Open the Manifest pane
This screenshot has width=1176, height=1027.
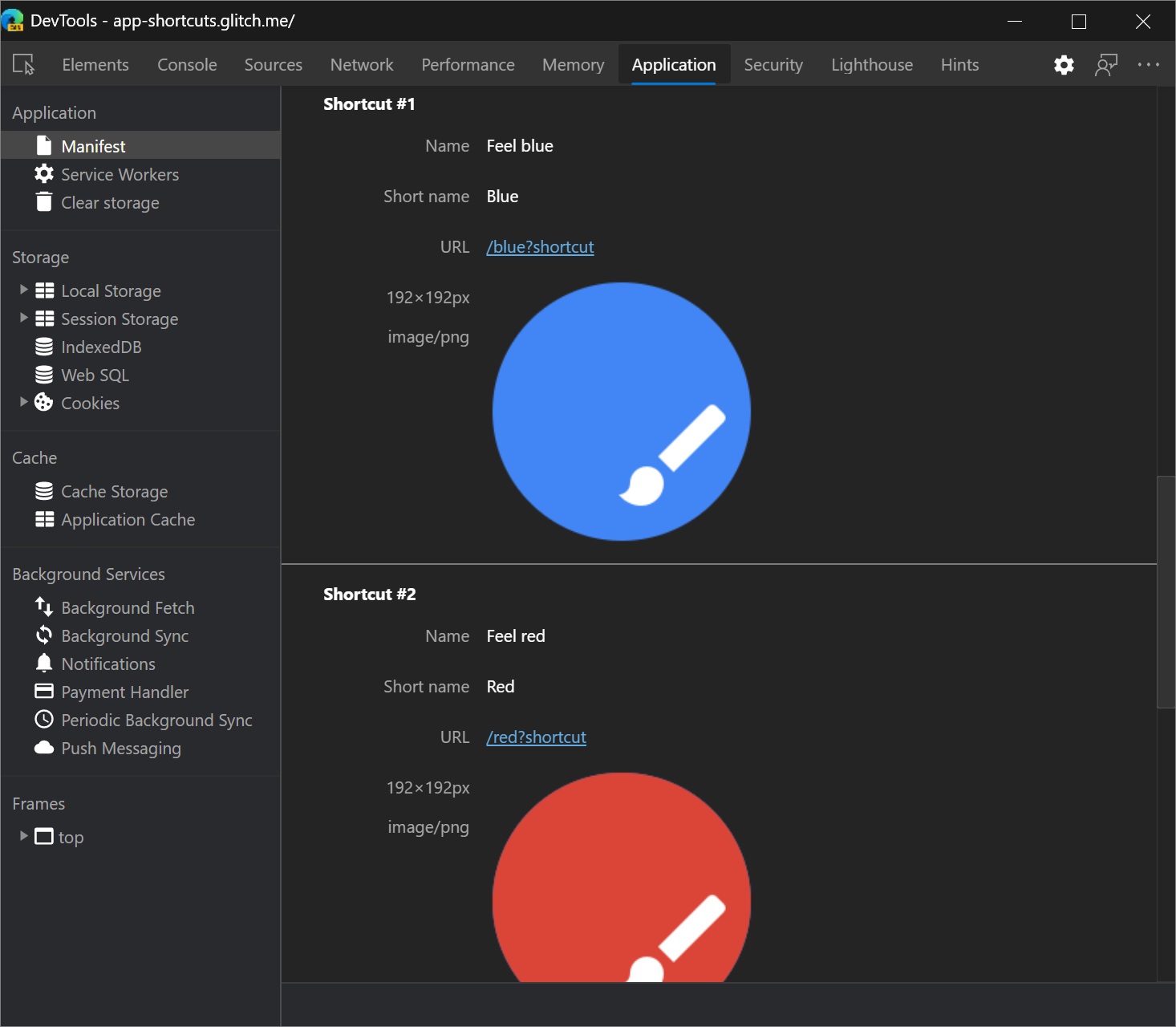[x=93, y=145]
